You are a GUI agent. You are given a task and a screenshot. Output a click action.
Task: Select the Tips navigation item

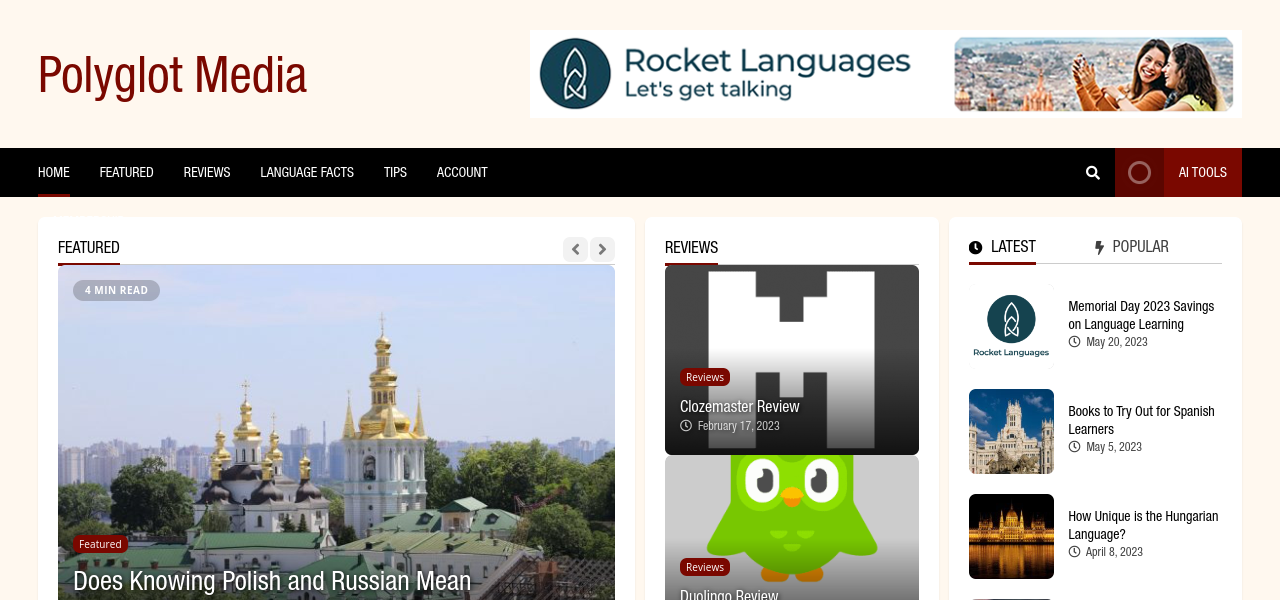coord(395,173)
